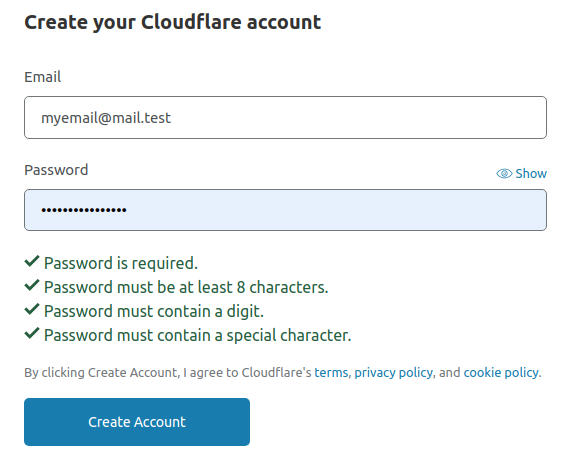Click the checkmark for the digit rule

click(32, 309)
